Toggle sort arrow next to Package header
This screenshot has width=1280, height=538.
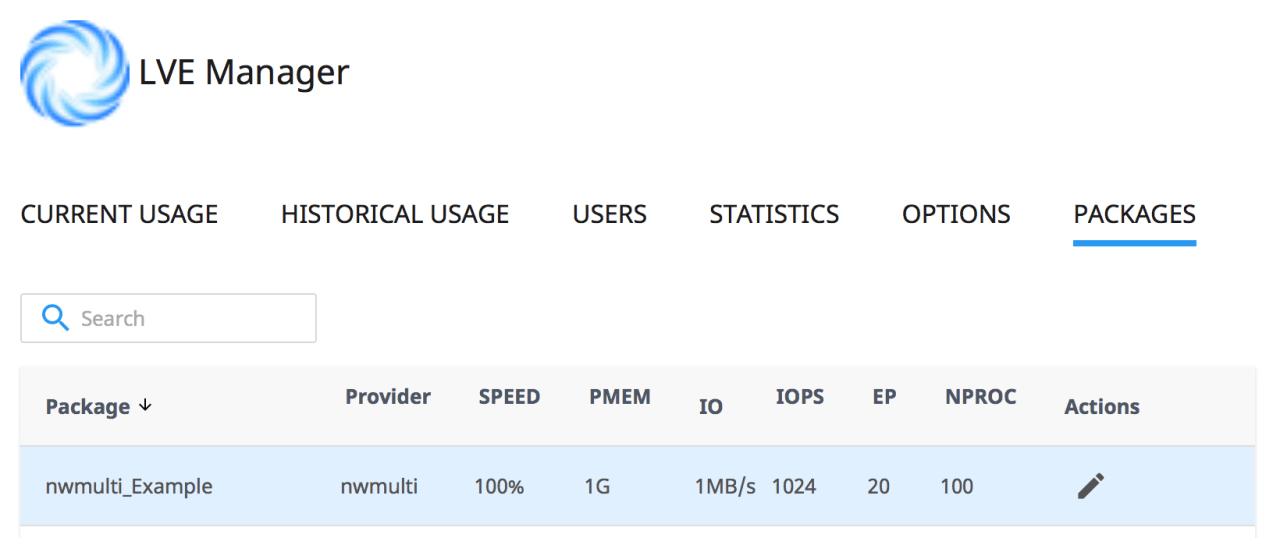point(145,405)
